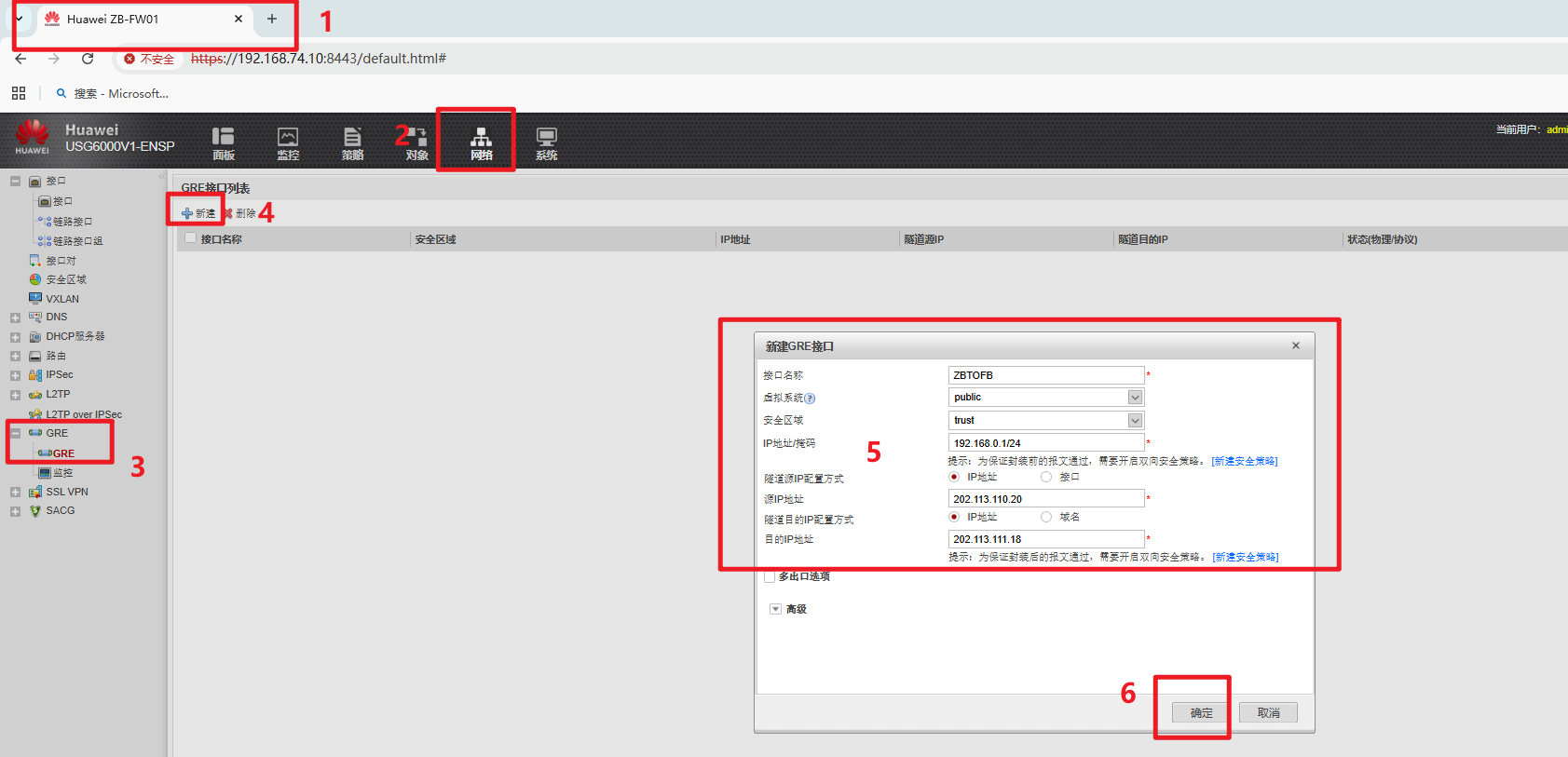Viewport: 1568px width, 757px height.
Task: Enable the 多出口选项 checkbox
Action: coord(770,577)
